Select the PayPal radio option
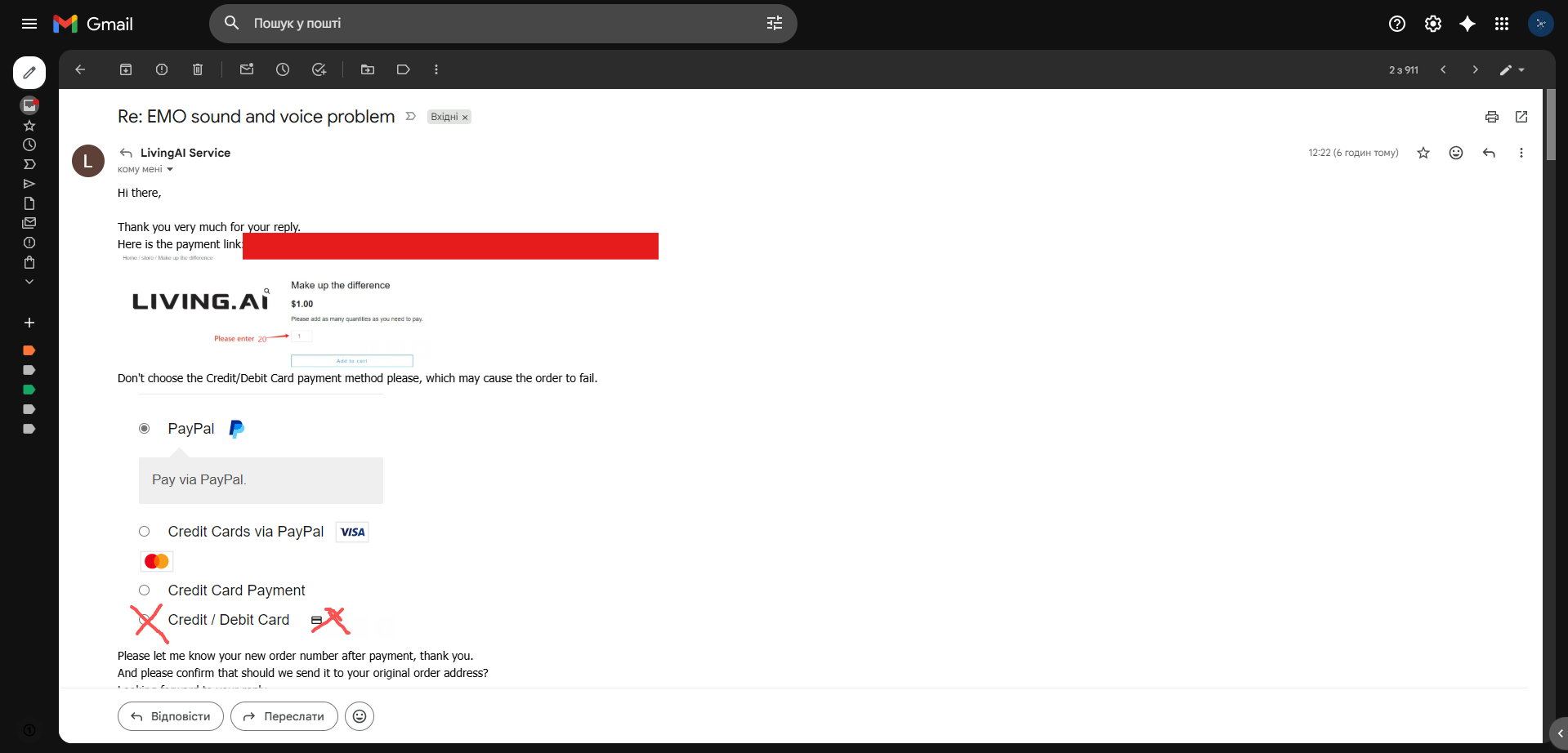1568x753 pixels. [x=145, y=429]
